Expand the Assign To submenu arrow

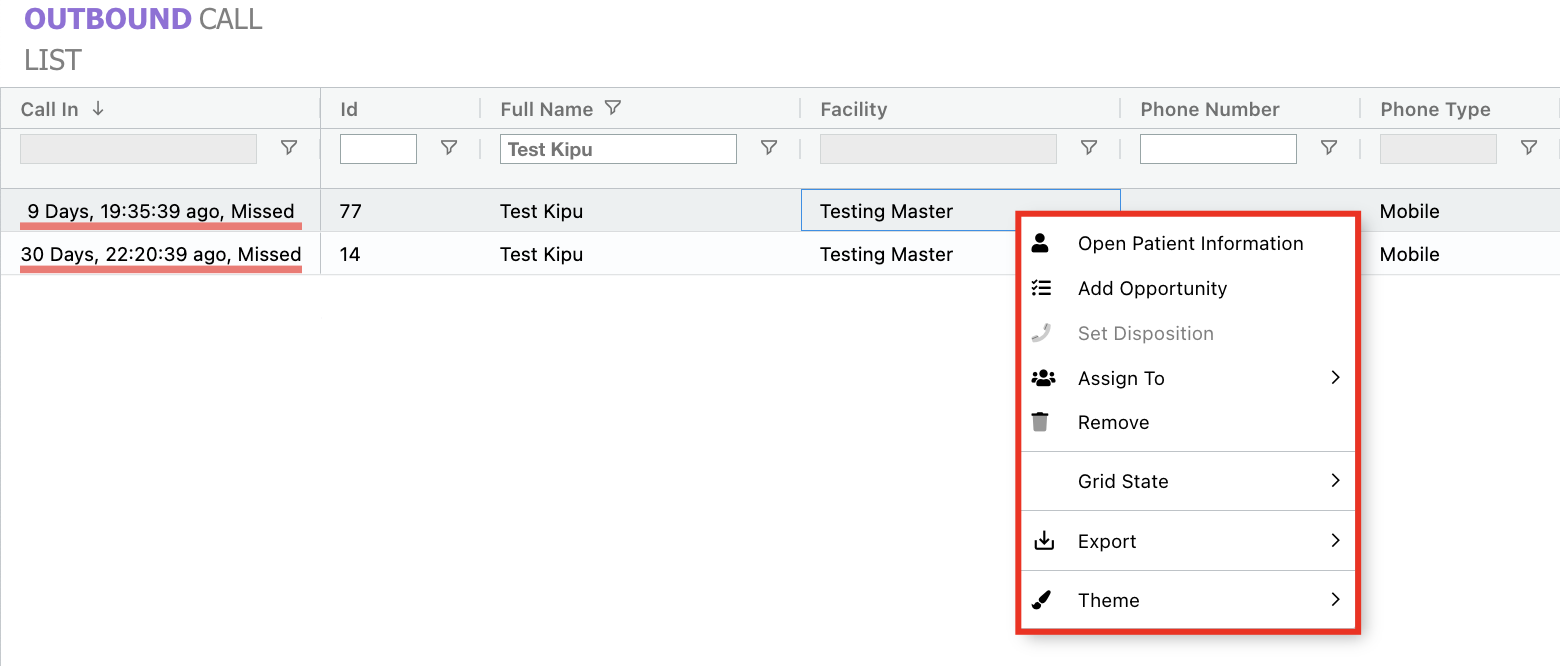coord(1335,377)
